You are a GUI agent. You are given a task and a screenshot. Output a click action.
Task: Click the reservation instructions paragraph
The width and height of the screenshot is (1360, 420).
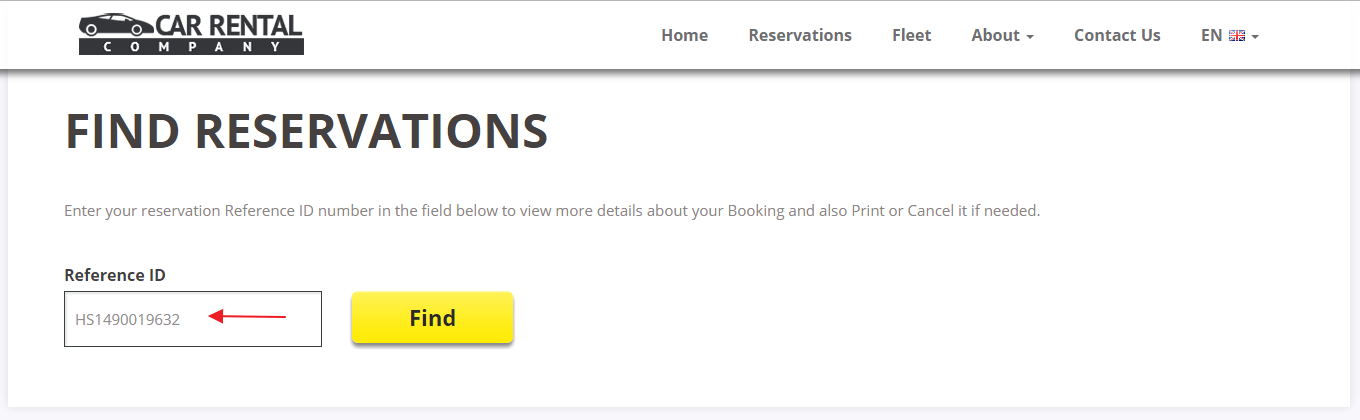pos(552,211)
